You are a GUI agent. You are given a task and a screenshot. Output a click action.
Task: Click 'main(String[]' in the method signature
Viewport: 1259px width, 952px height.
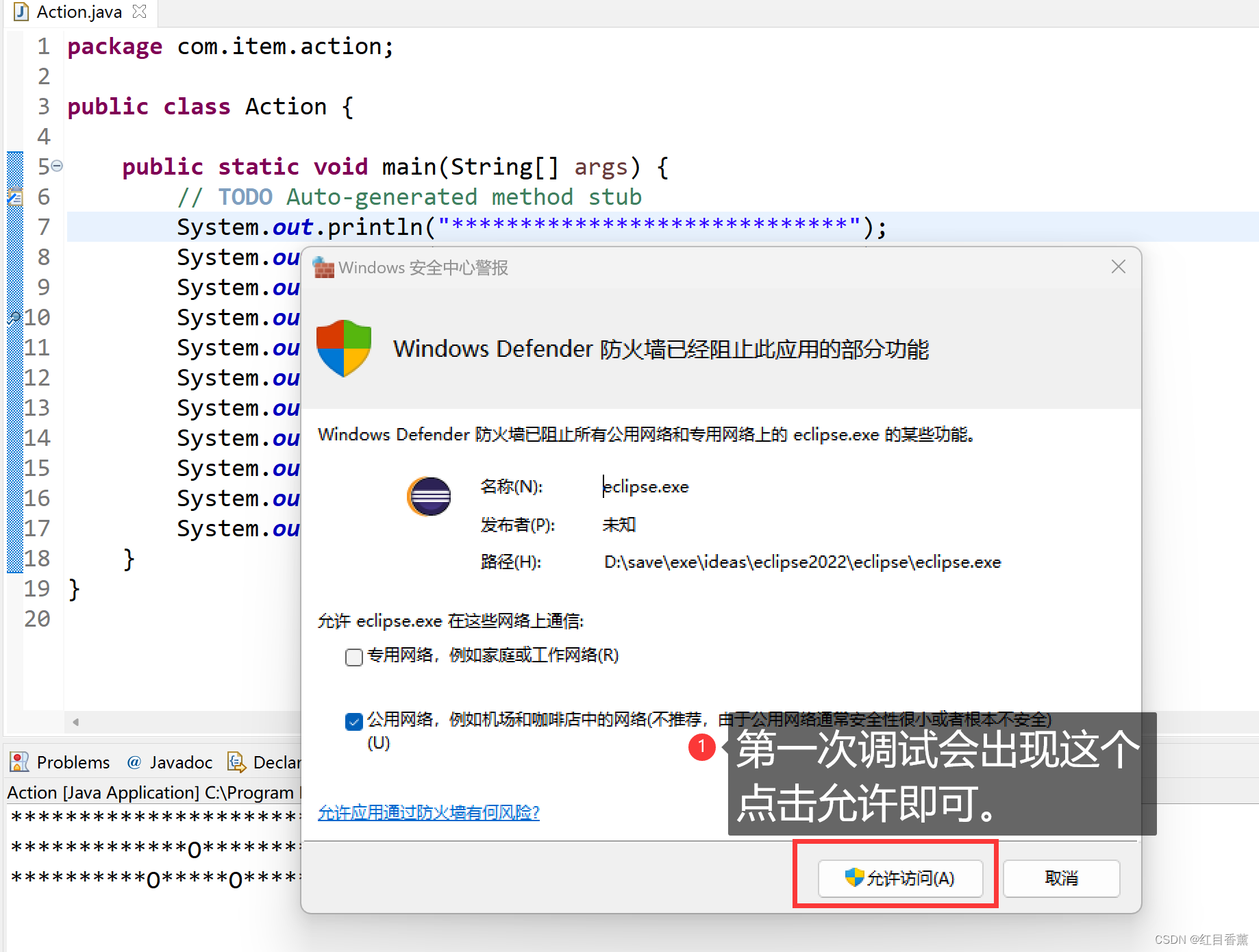coord(471,167)
